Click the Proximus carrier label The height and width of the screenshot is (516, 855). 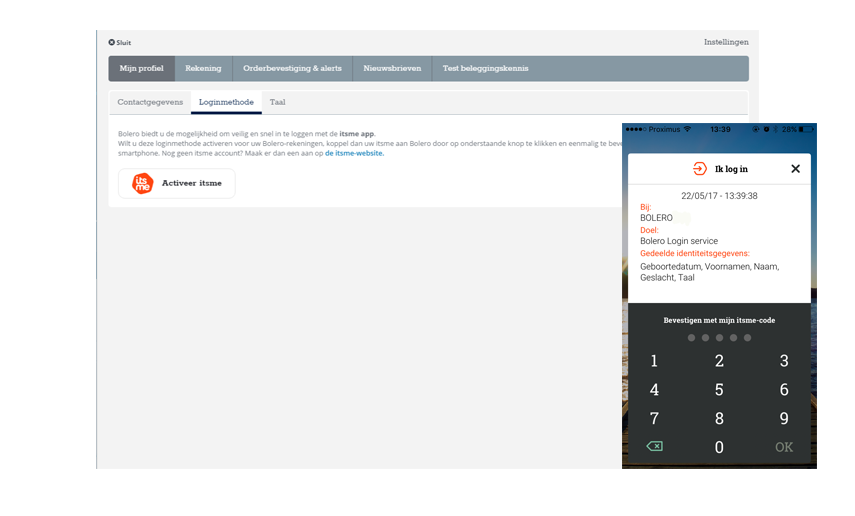click(x=664, y=130)
